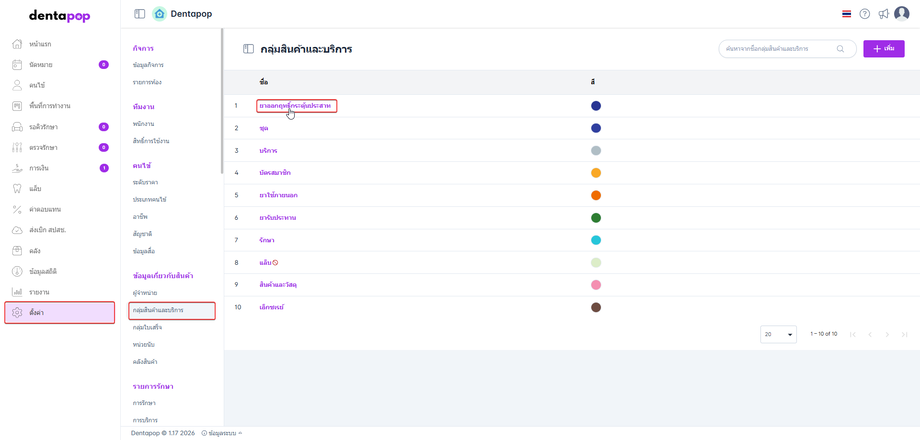Click the คลัง inventory box icon
The height and width of the screenshot is (440, 920).
[x=17, y=251]
